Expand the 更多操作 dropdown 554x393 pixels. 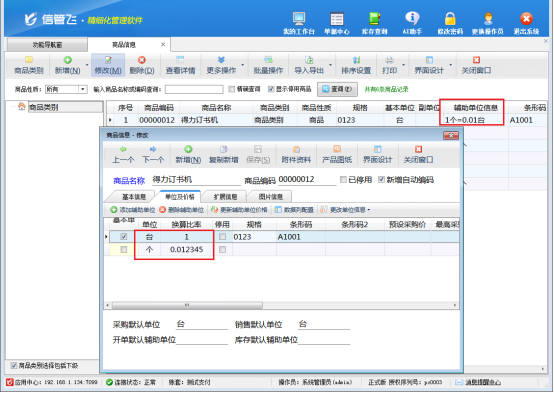243,65
